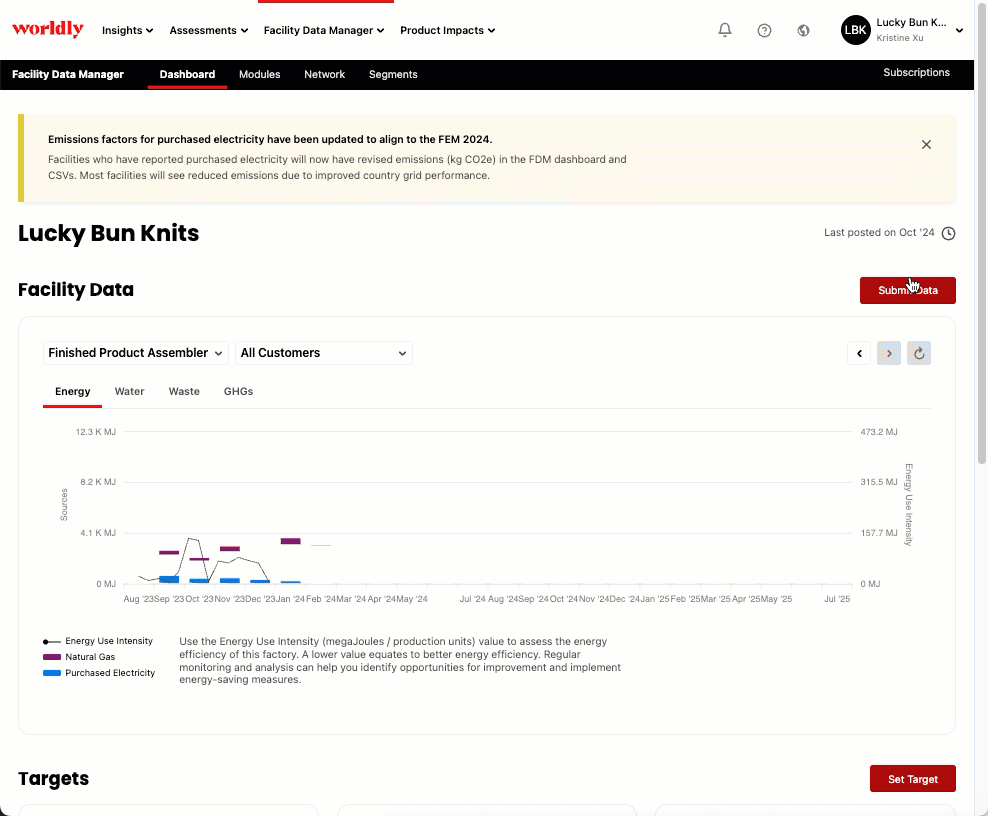Click the globe language icon
988x816 pixels.
click(x=803, y=30)
